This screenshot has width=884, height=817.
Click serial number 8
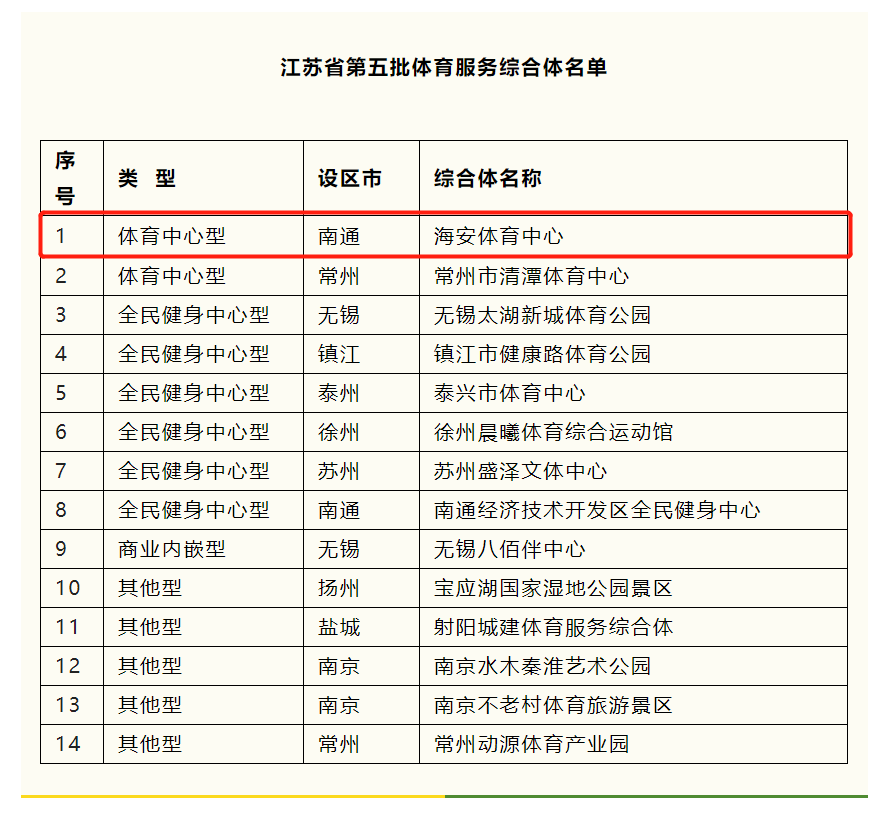point(61,510)
